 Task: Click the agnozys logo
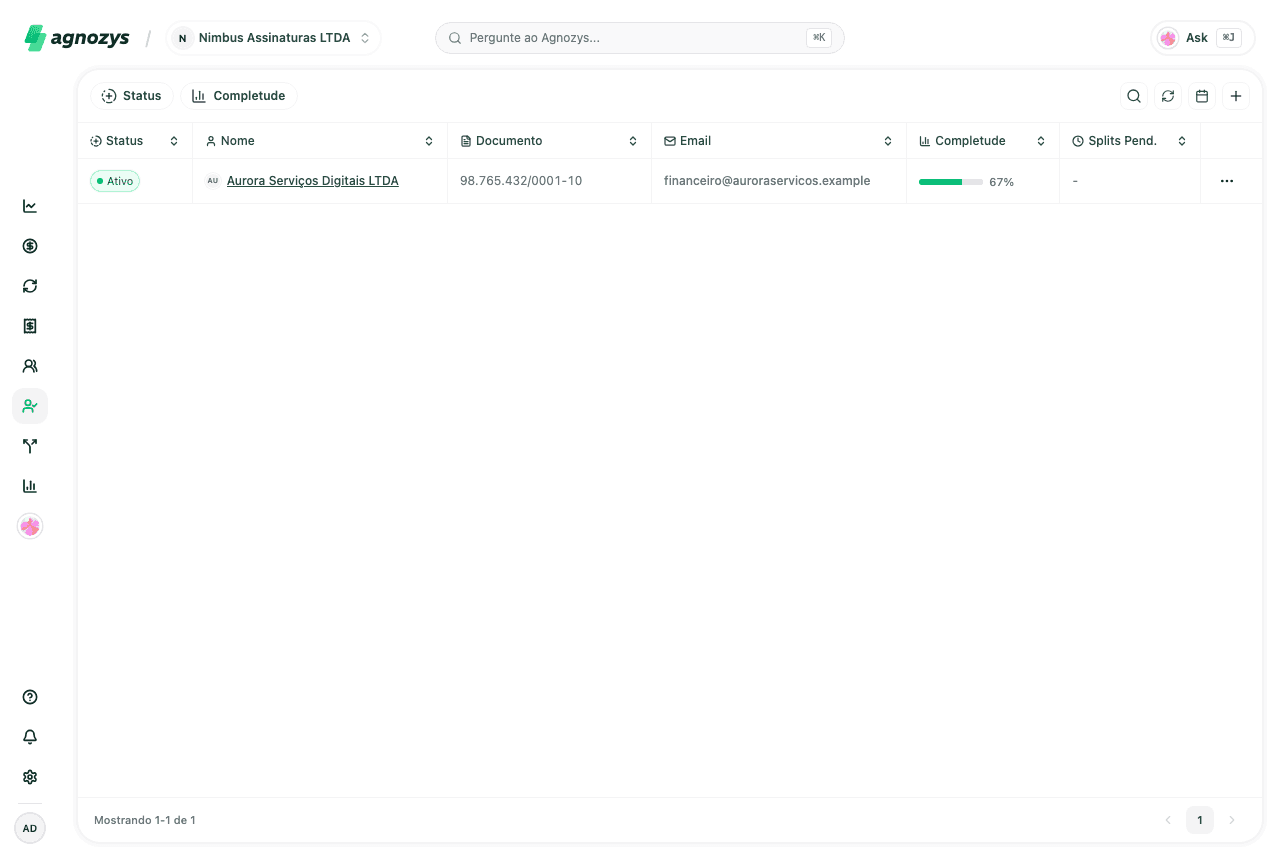(77, 38)
